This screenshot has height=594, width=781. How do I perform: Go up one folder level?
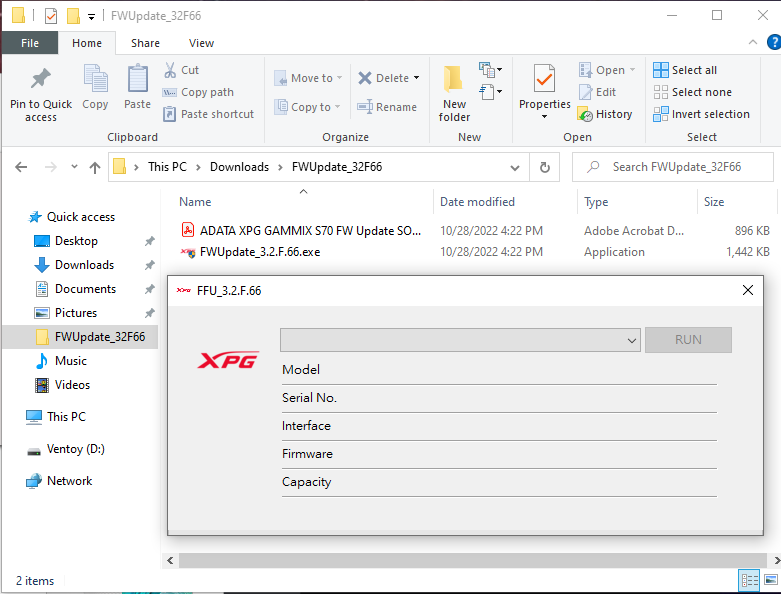pyautogui.click(x=95, y=167)
